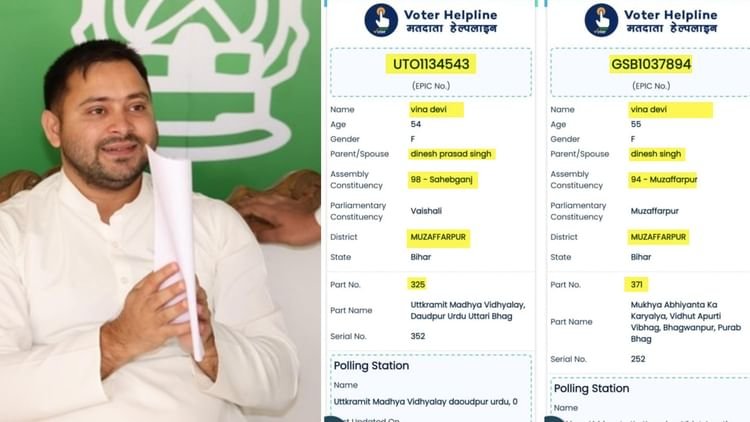Select EPIC number GSB1037894
Image resolution: width=750 pixels, height=422 pixels.
pyautogui.click(x=651, y=64)
